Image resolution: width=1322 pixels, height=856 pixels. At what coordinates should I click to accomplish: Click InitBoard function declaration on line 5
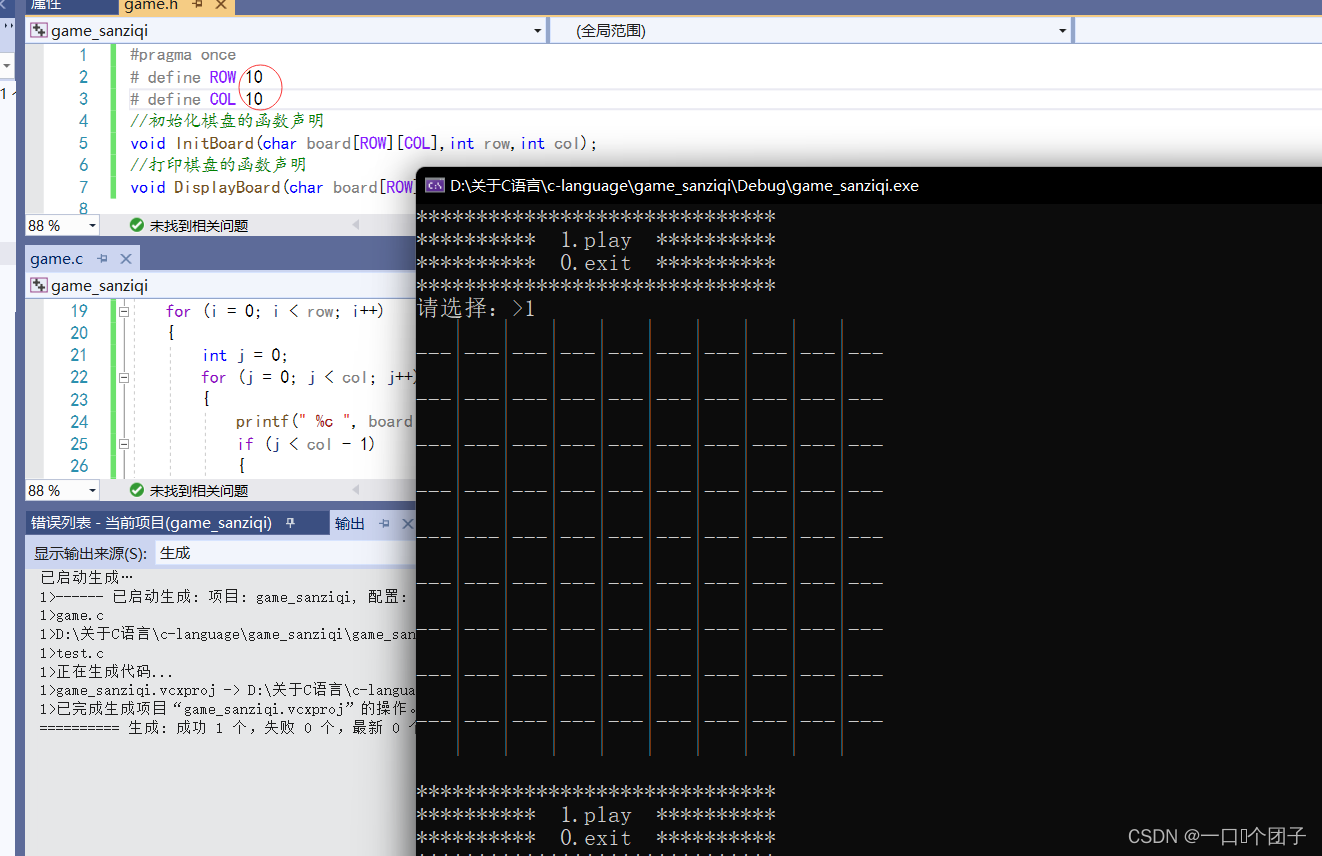363,143
